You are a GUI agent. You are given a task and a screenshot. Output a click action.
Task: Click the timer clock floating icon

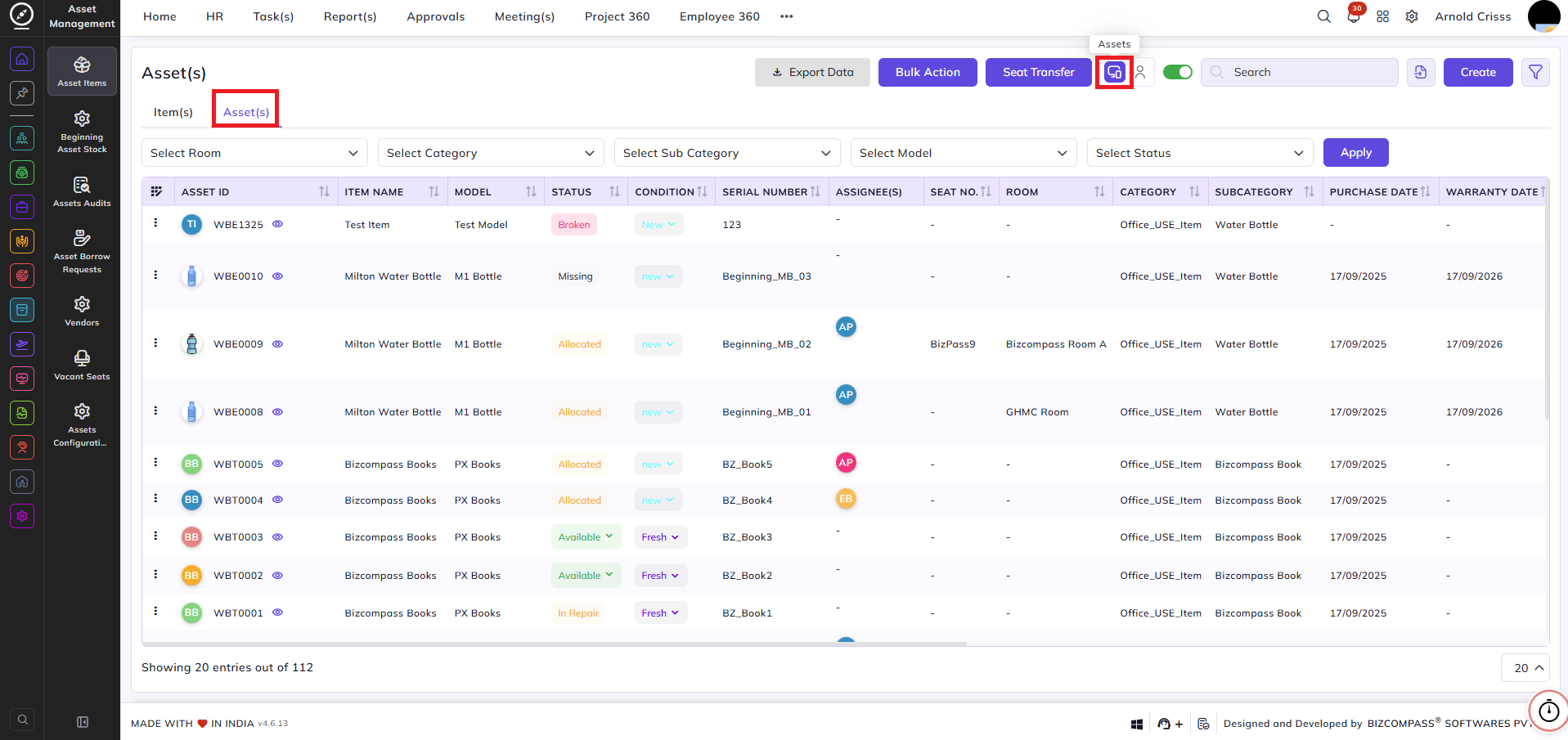1548,711
